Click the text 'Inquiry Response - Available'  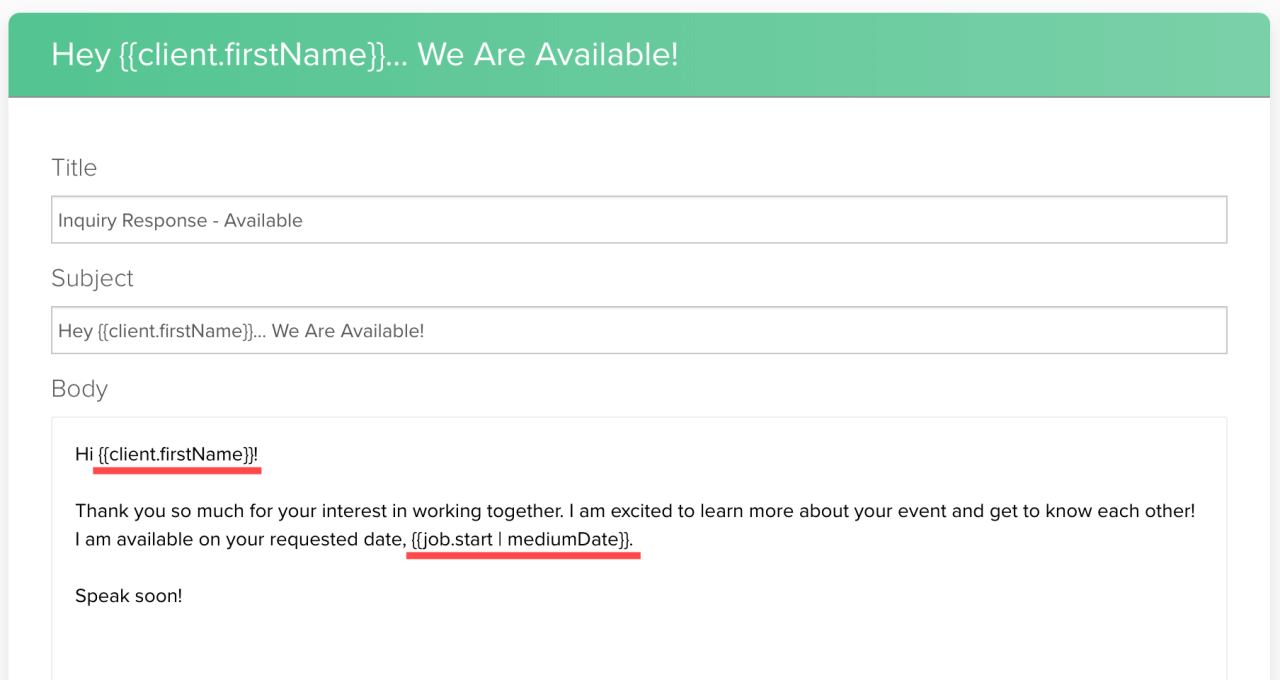point(181,220)
